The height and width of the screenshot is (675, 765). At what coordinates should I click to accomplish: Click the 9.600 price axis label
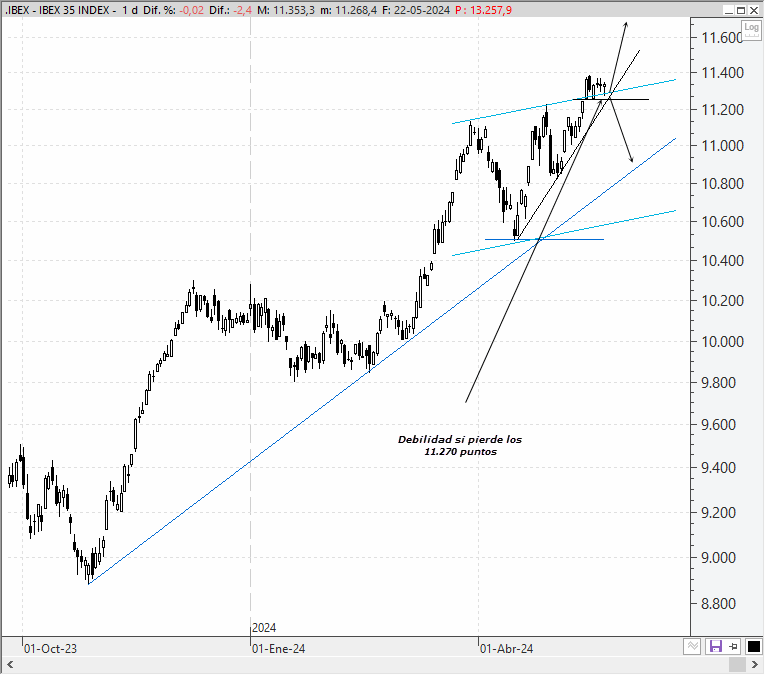[718, 424]
